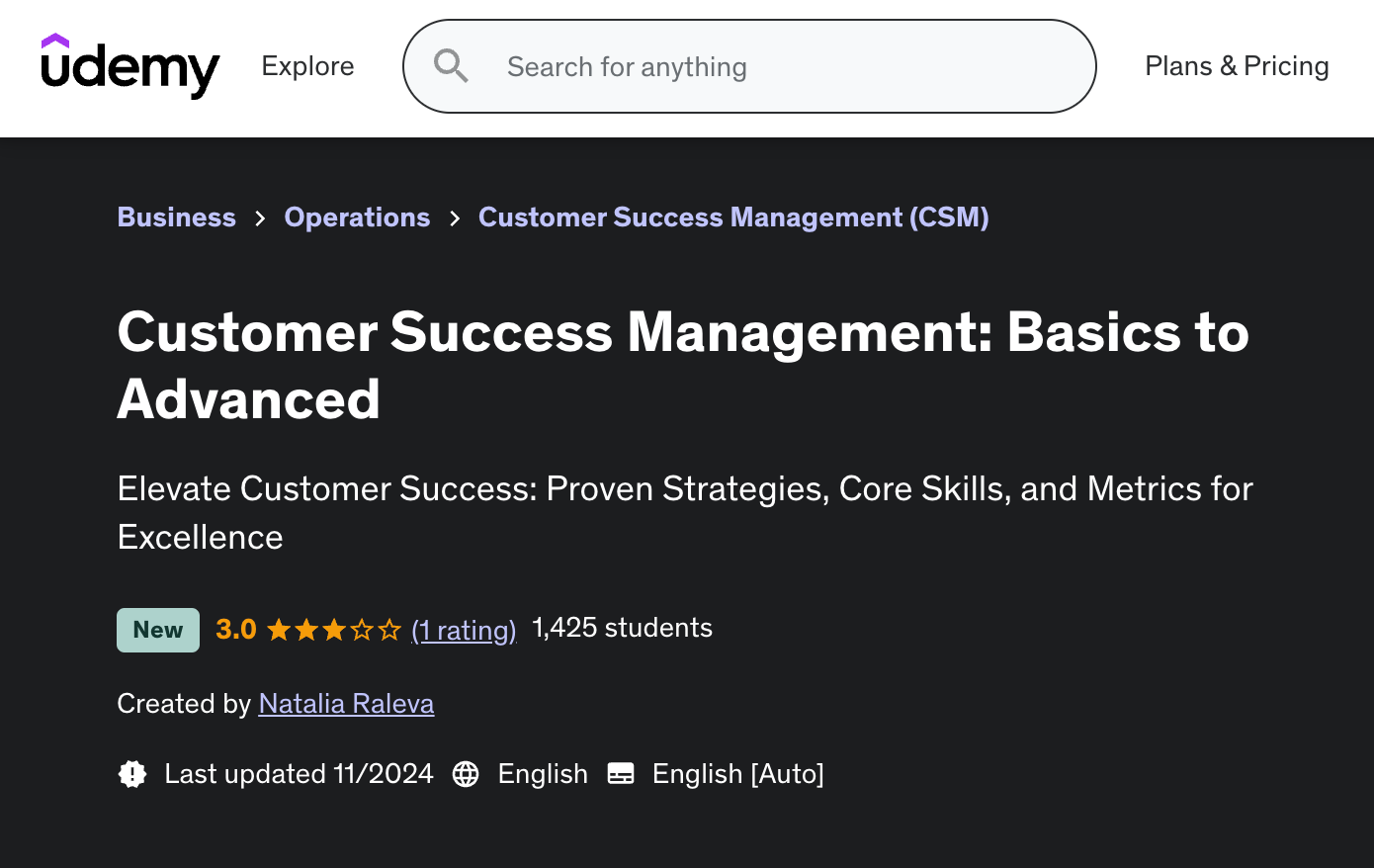Click the Elevate Customer Success subtitle
The image size is (1374, 868).
[685, 513]
